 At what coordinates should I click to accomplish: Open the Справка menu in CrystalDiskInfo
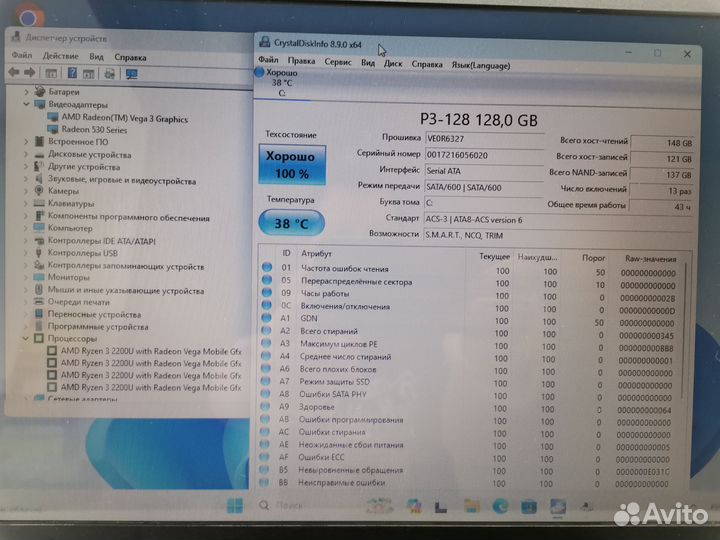click(427, 64)
